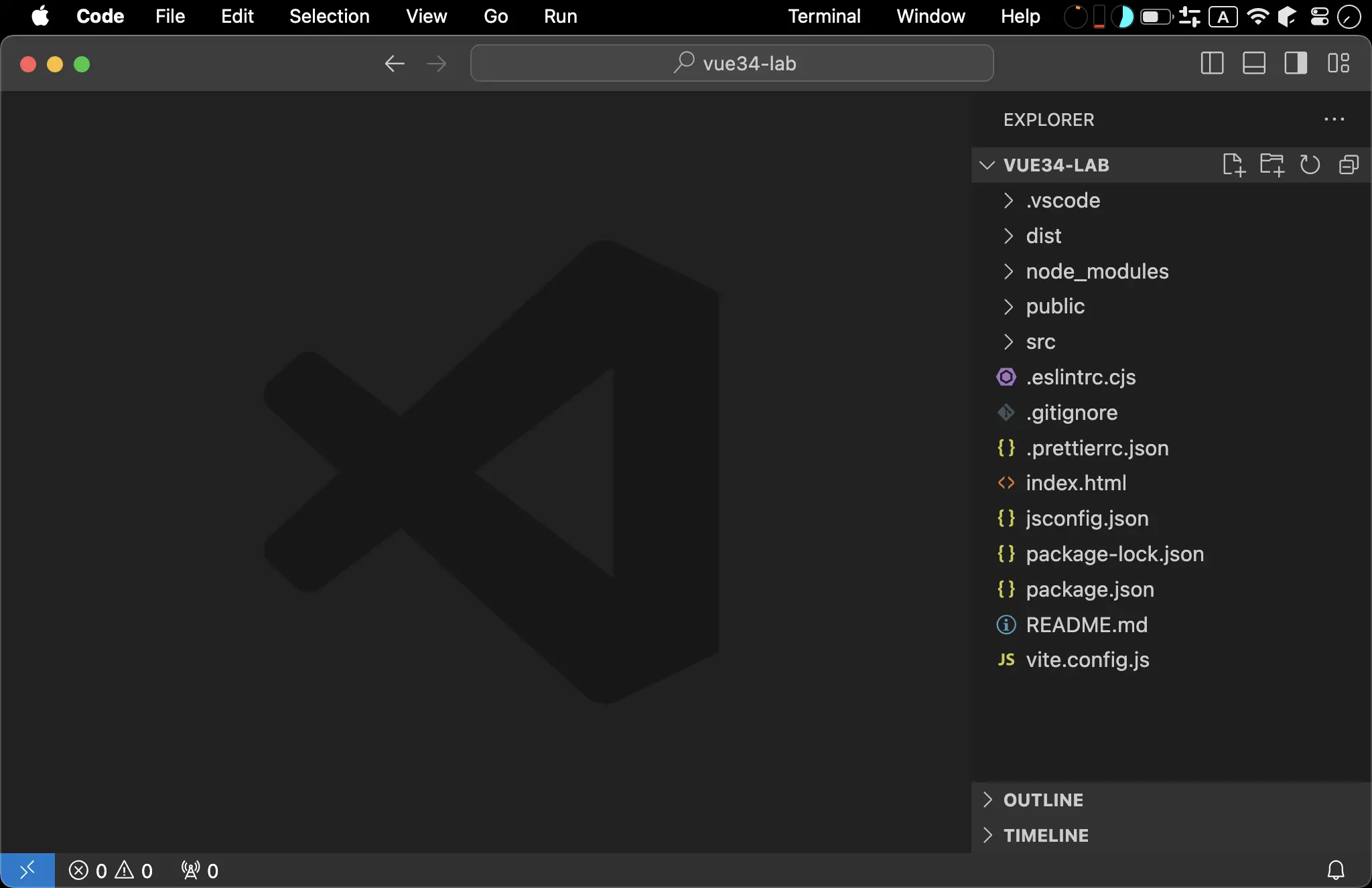Go forward using the right arrow

(x=436, y=64)
